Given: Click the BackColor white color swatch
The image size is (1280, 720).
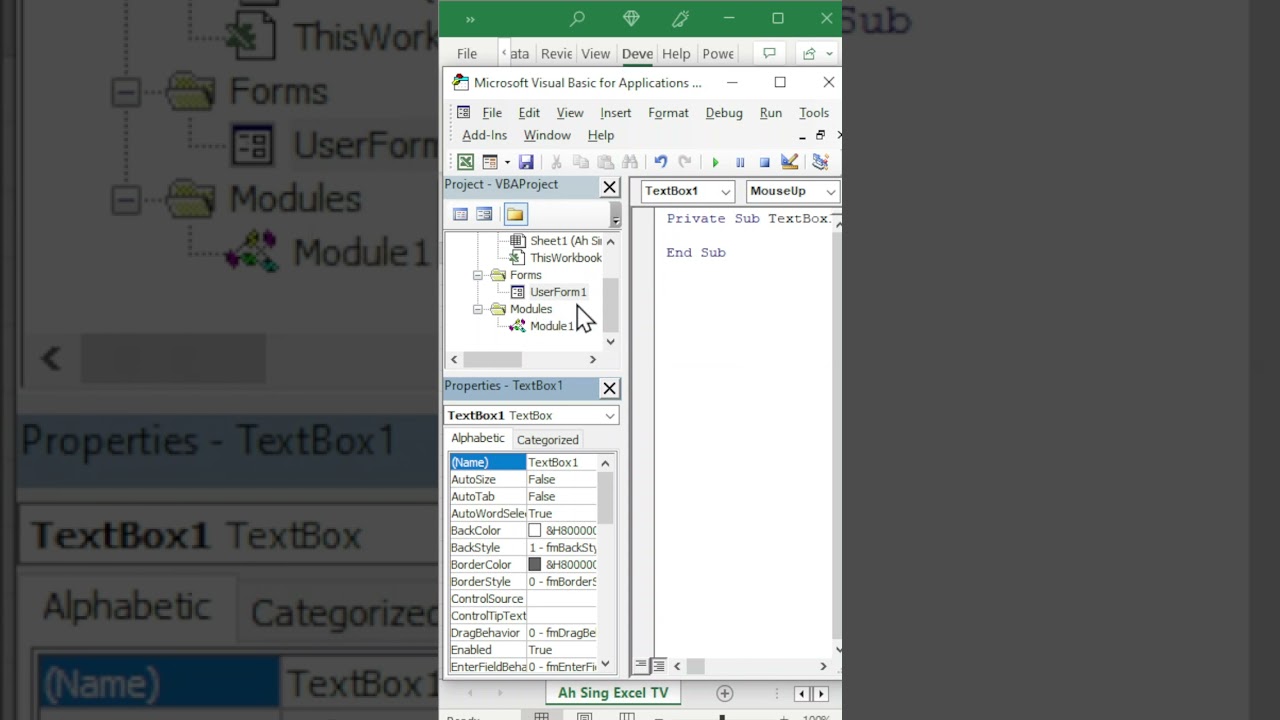Looking at the screenshot, I should pyautogui.click(x=535, y=531).
